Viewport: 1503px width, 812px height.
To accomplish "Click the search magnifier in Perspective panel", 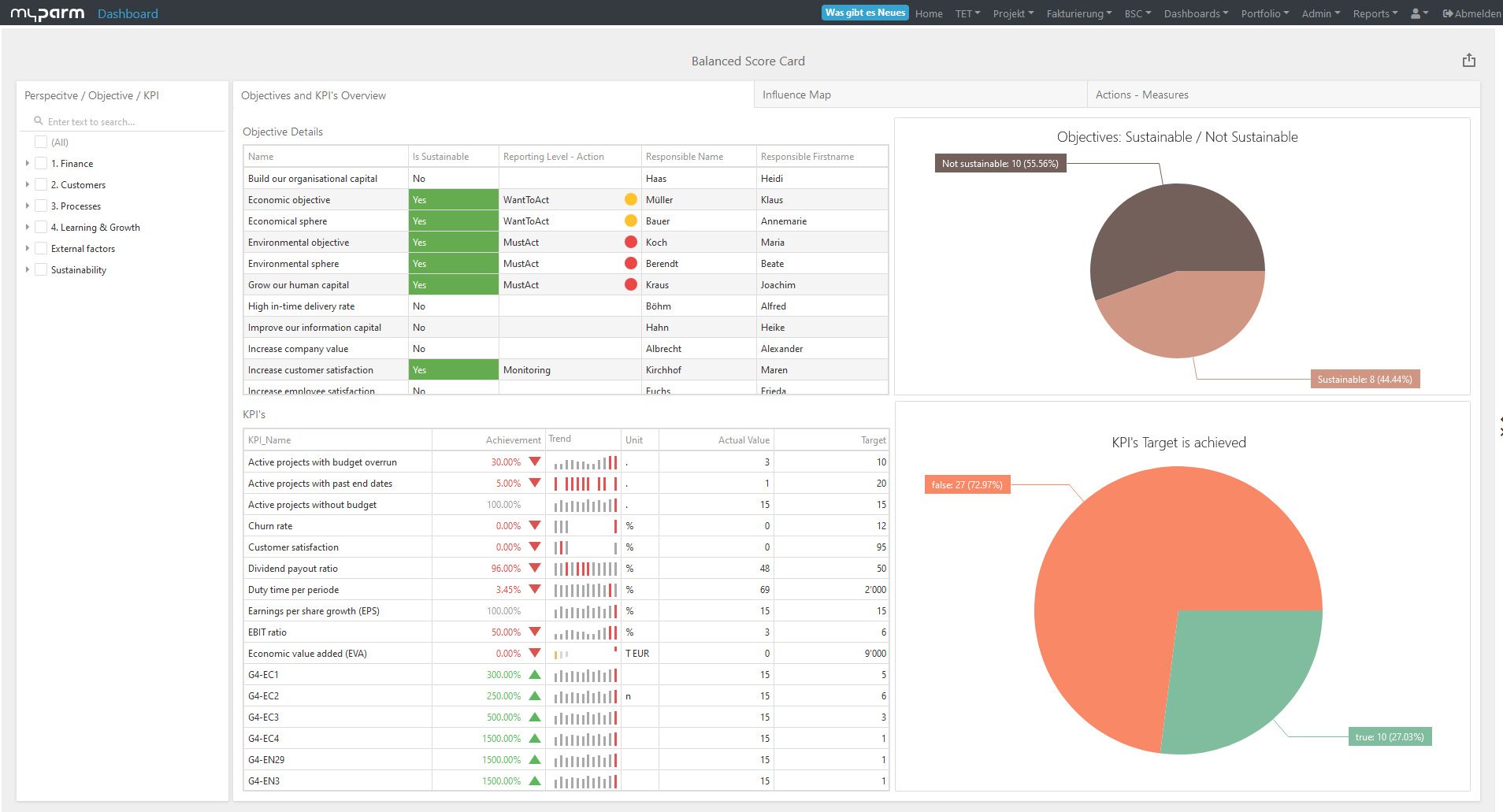I will [x=39, y=121].
